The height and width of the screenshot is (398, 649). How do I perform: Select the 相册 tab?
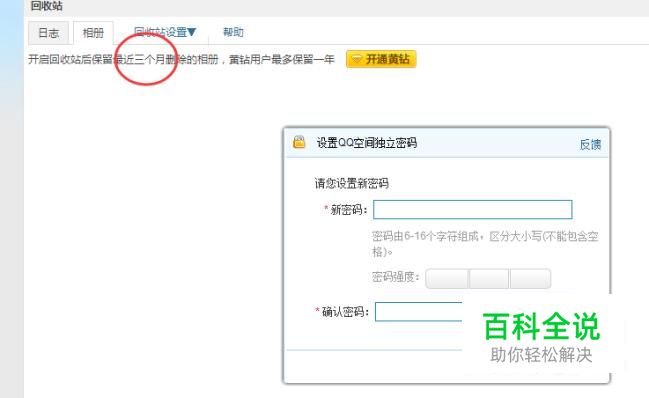click(x=93, y=33)
